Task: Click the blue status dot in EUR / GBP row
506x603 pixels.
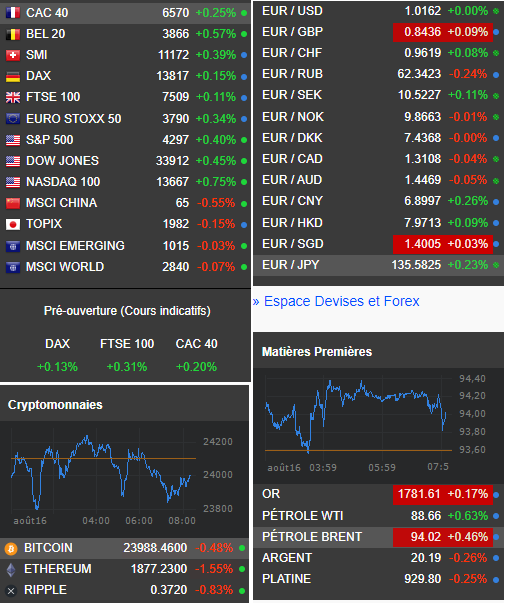Action: pos(496,32)
